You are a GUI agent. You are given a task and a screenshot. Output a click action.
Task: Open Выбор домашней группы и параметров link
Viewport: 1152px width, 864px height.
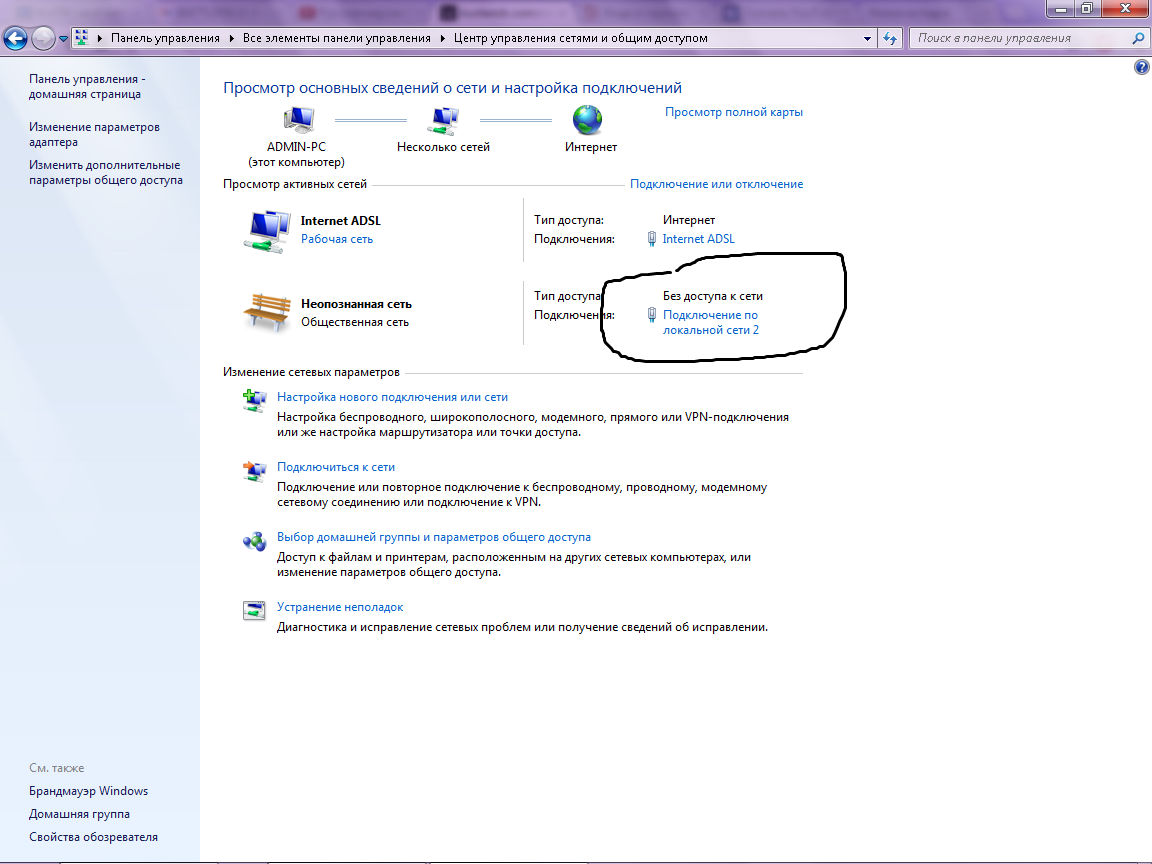[x=433, y=537]
